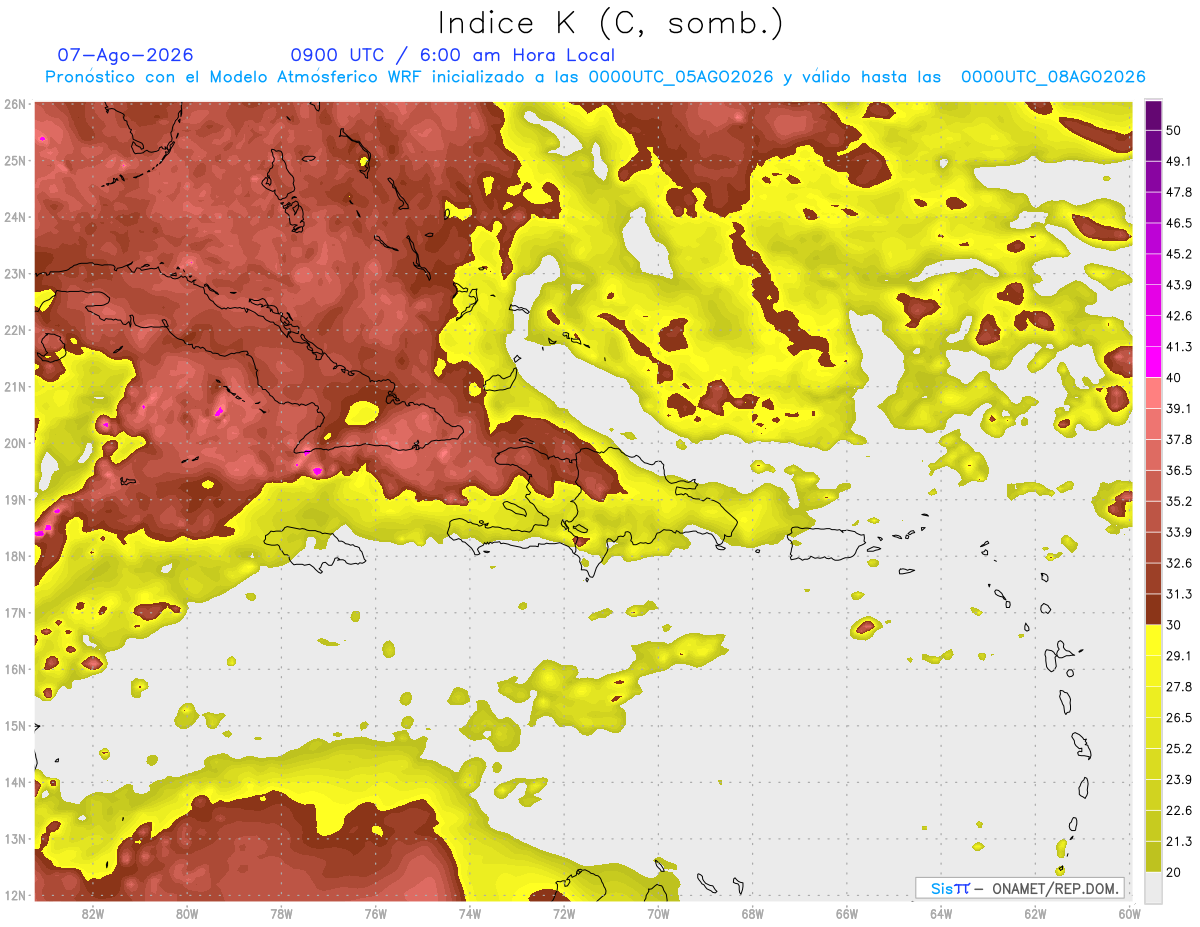Click the colorbar value "41.3"
Image resolution: width=1200 pixels, height=927 pixels.
(1179, 347)
